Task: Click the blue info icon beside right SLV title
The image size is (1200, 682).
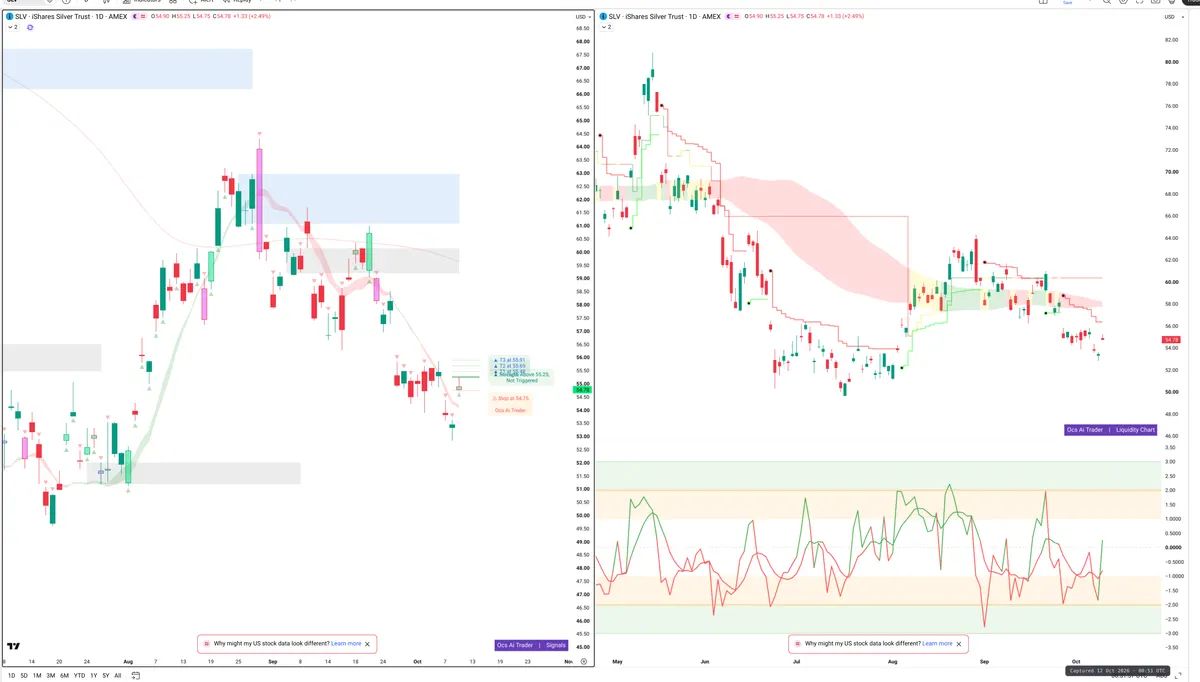Action: point(603,17)
